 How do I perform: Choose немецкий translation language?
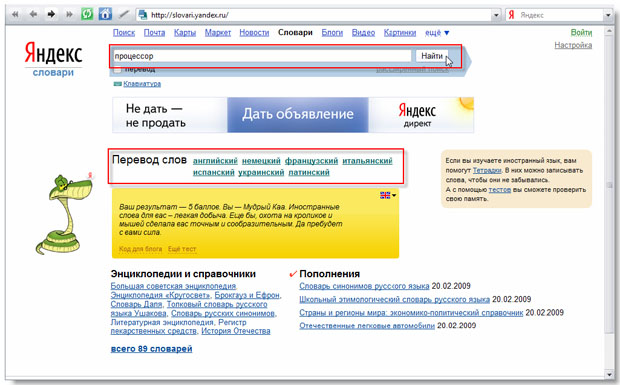pos(261,161)
